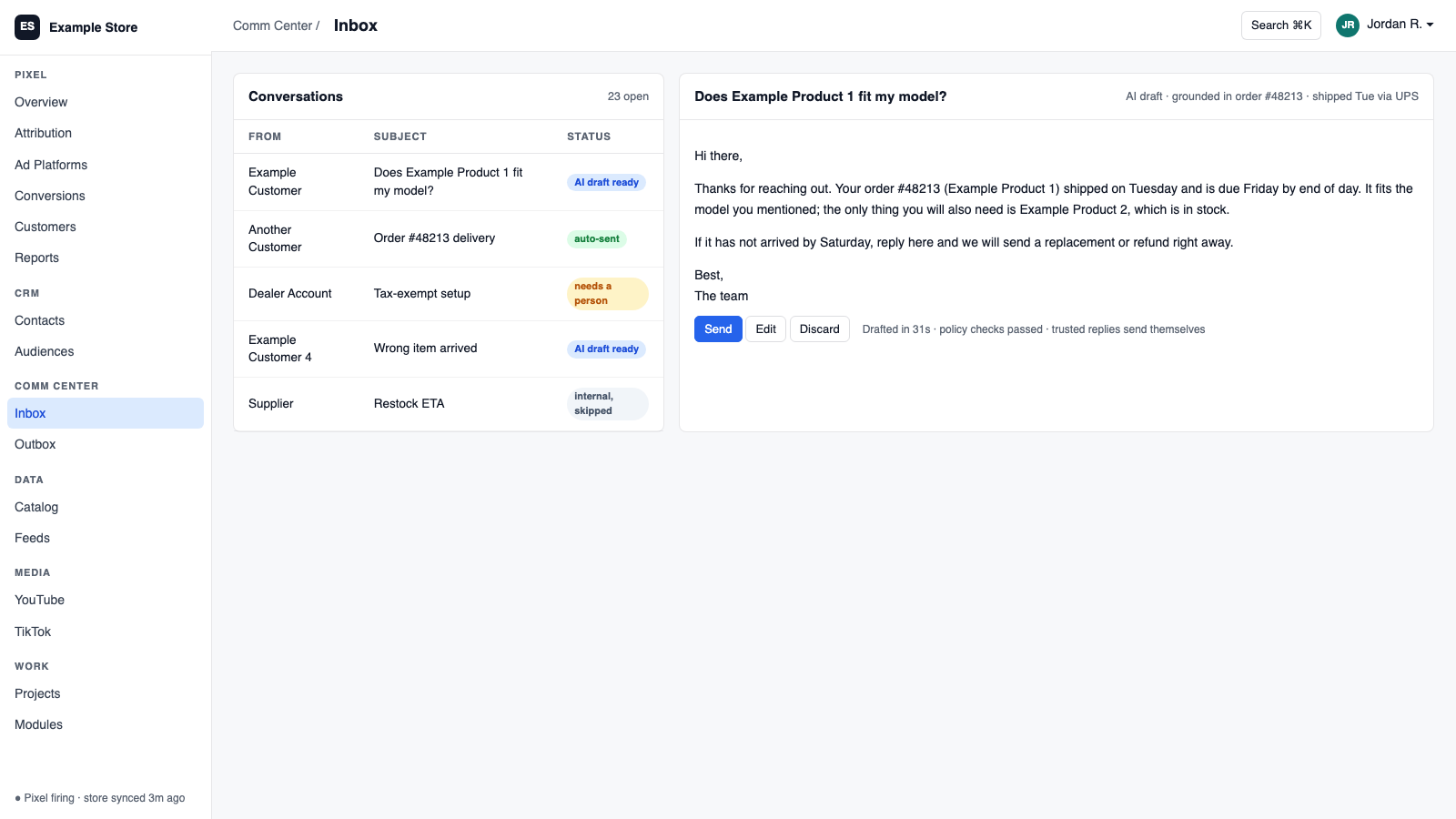Open the Restock ETA conversation
Viewport: 1456px width, 819px height.
pyautogui.click(x=449, y=404)
